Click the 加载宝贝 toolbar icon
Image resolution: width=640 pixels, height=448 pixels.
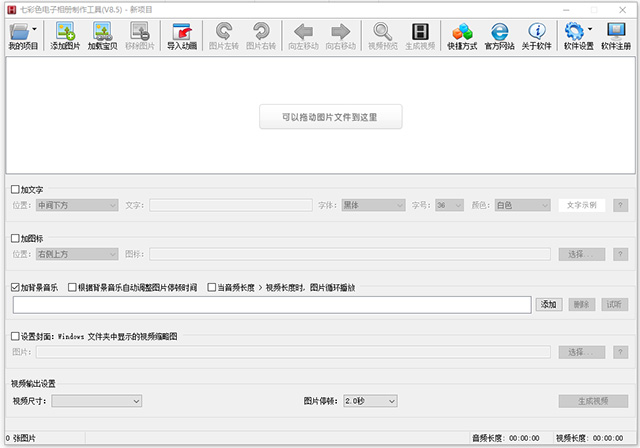(102, 32)
